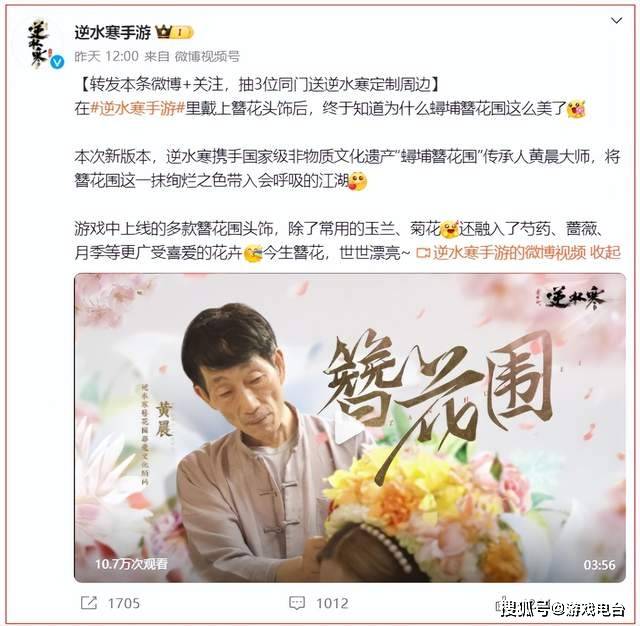Click the 1012 comment count
Image resolution: width=640 pixels, height=626 pixels.
pos(332,603)
